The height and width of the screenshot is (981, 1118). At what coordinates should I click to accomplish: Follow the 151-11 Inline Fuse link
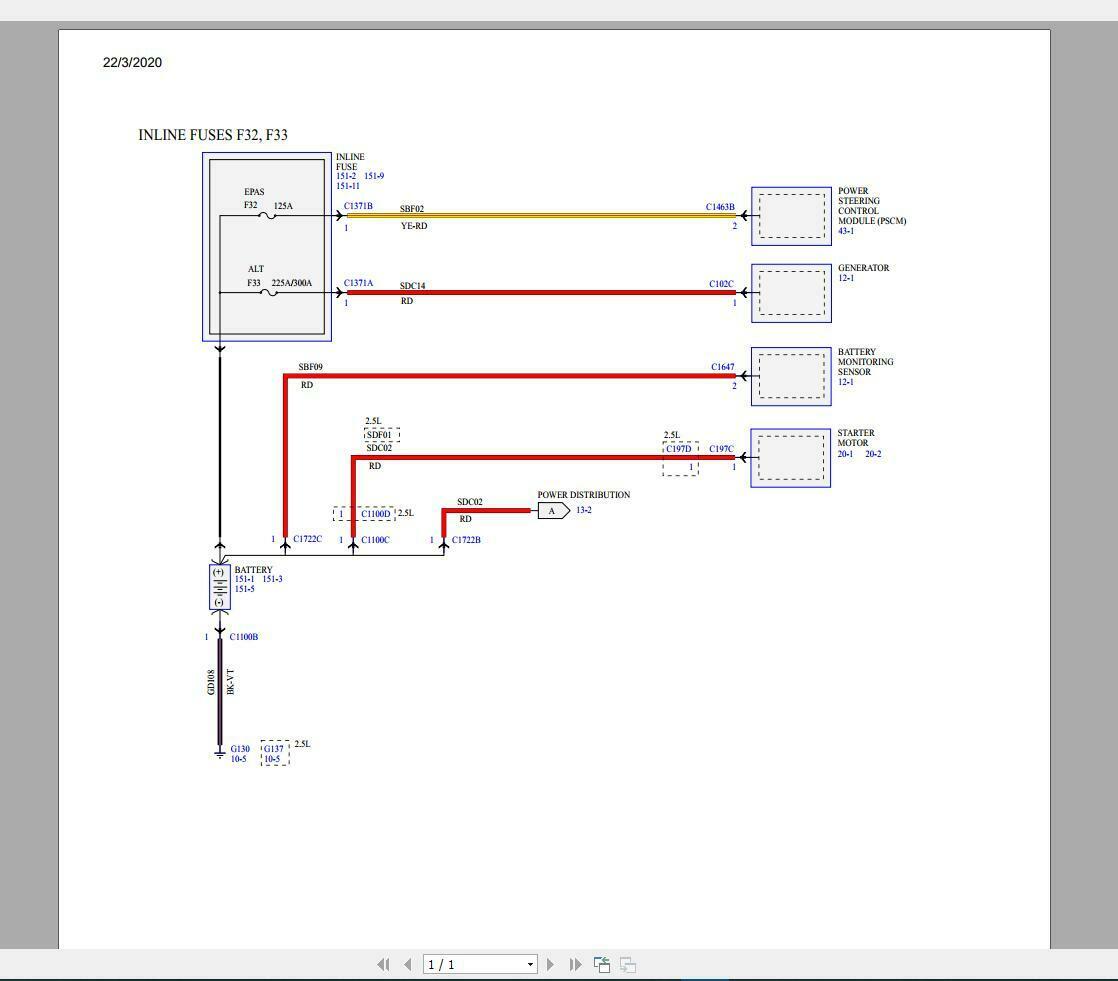tap(348, 186)
